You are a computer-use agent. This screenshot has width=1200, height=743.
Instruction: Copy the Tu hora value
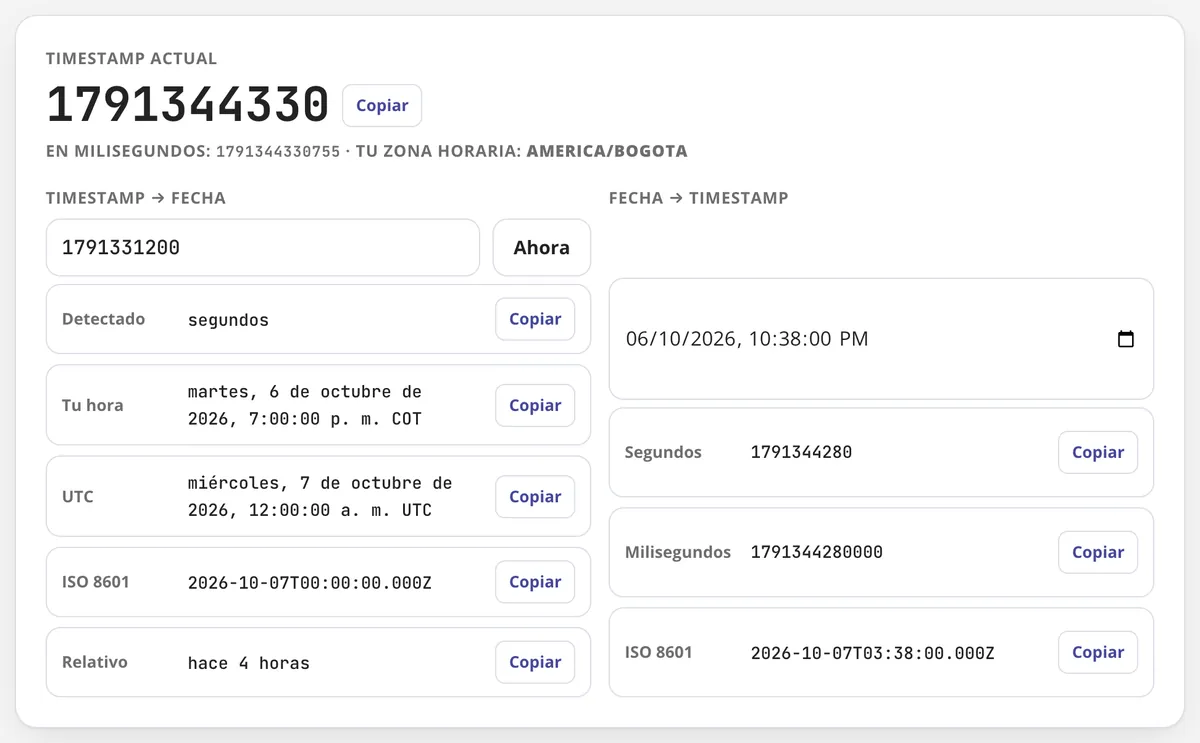tap(535, 405)
